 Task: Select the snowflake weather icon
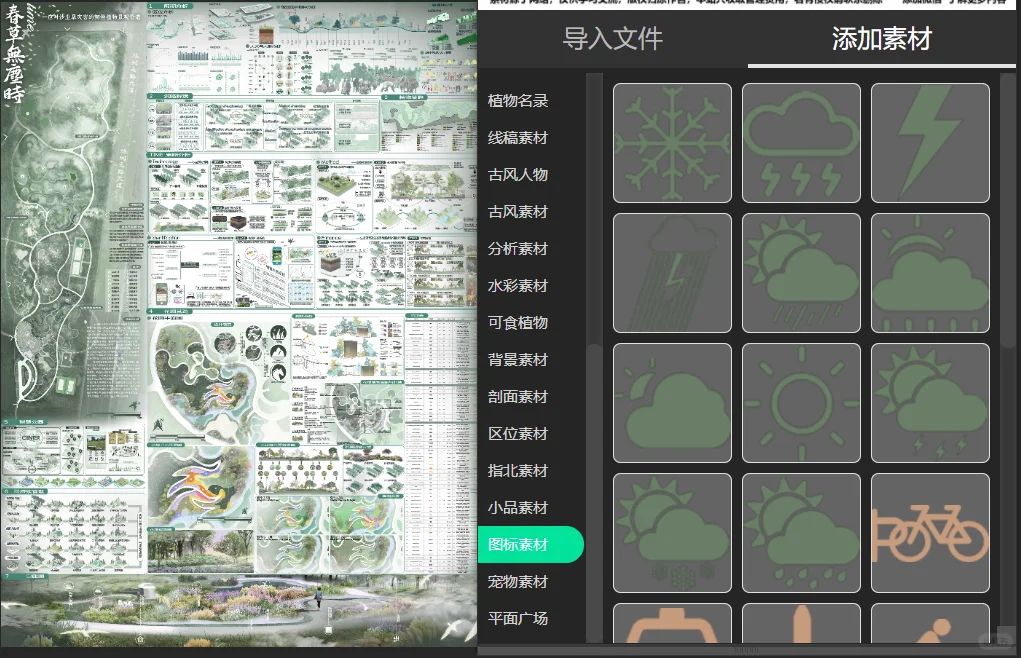672,142
